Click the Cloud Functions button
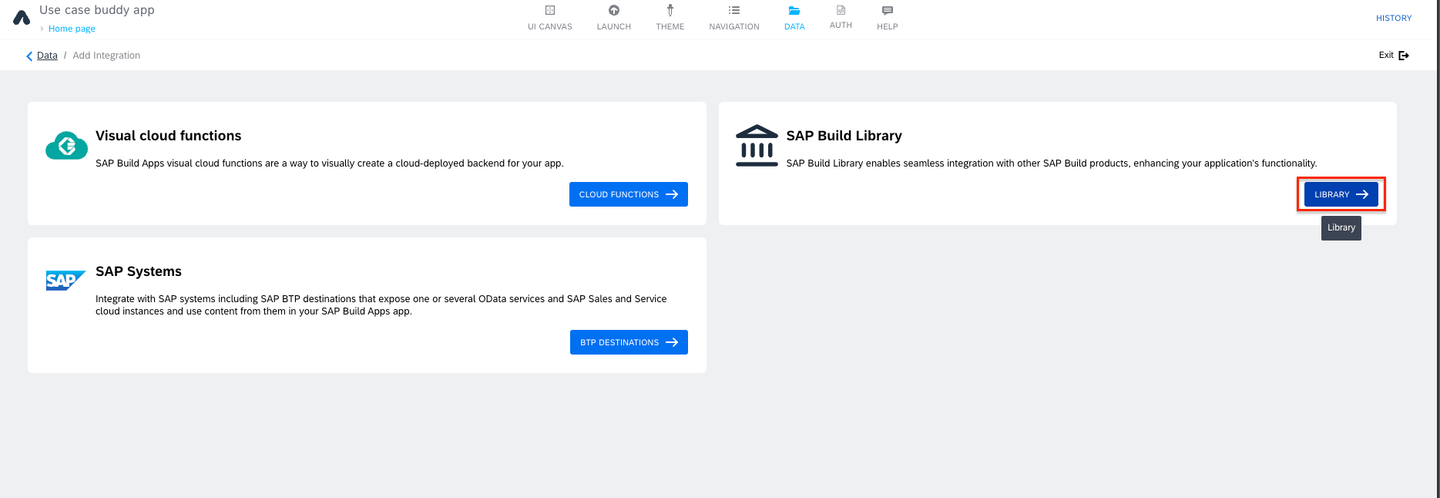 pyautogui.click(x=629, y=194)
